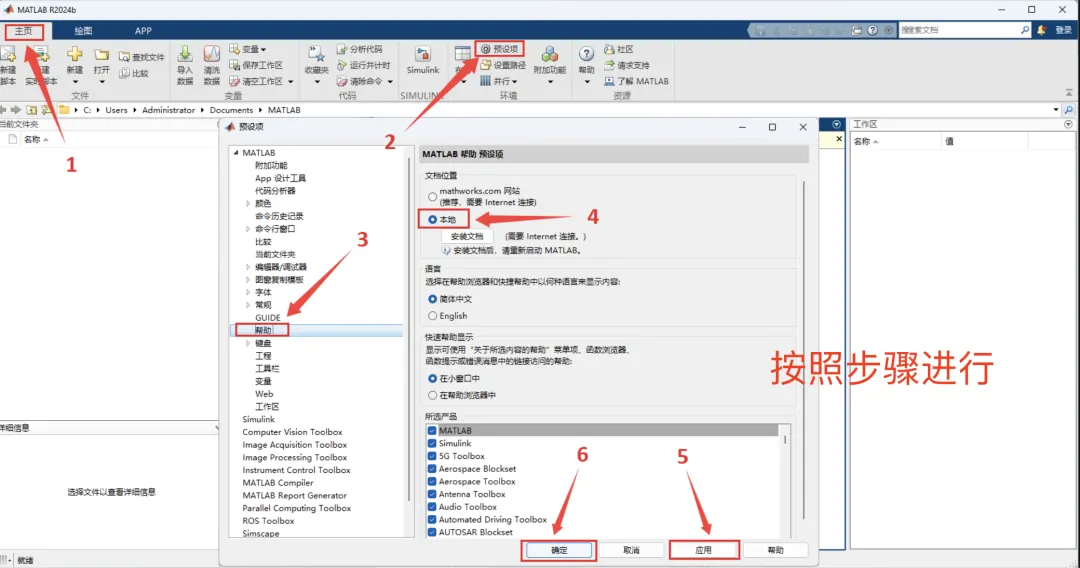Click 确定 in the preferences dialog
The height and width of the screenshot is (568, 1080).
tap(559, 550)
